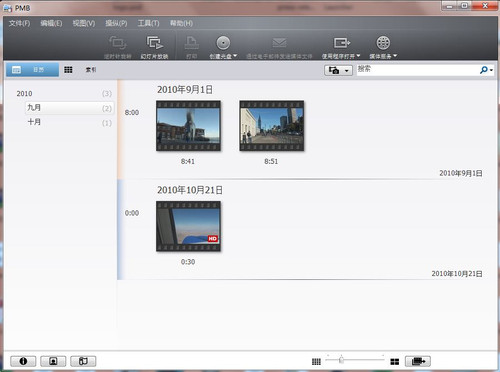Select the video thumbnail labeled 8:51
The image size is (500, 372).
pos(272,126)
